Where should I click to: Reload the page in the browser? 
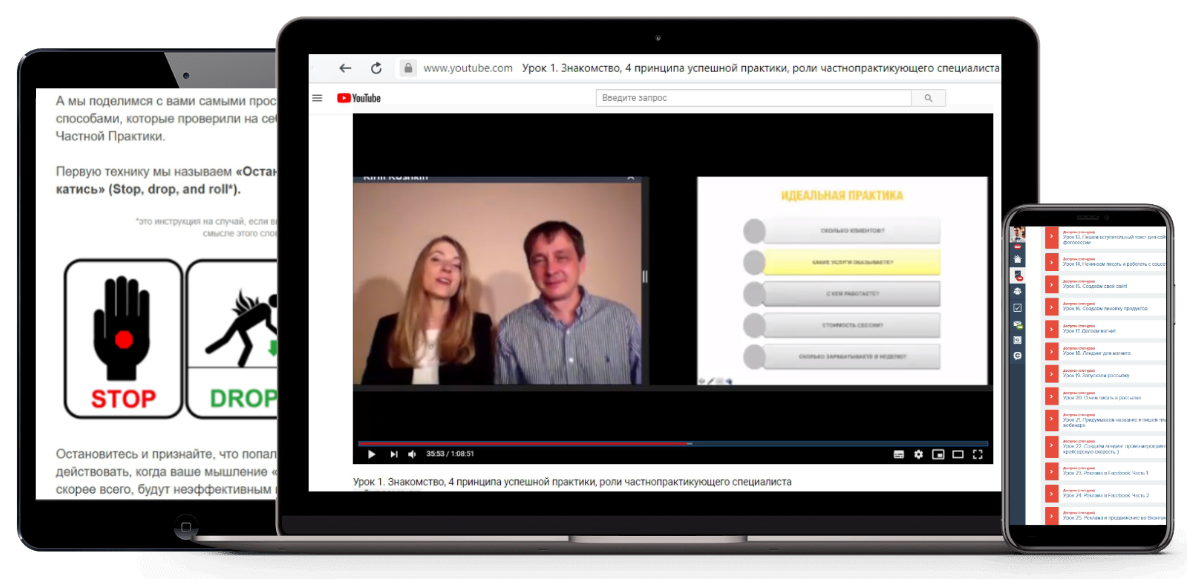pos(376,68)
